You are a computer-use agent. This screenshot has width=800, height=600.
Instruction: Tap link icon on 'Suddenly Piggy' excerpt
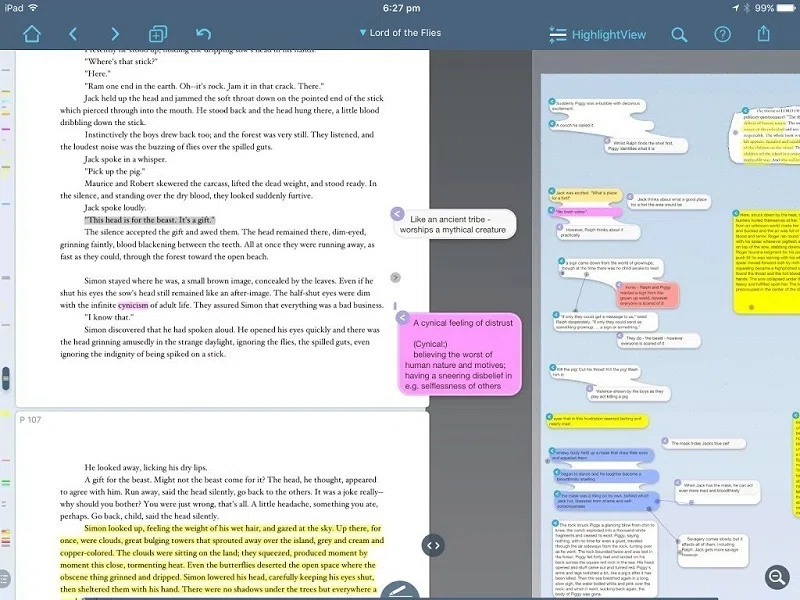coord(552,102)
